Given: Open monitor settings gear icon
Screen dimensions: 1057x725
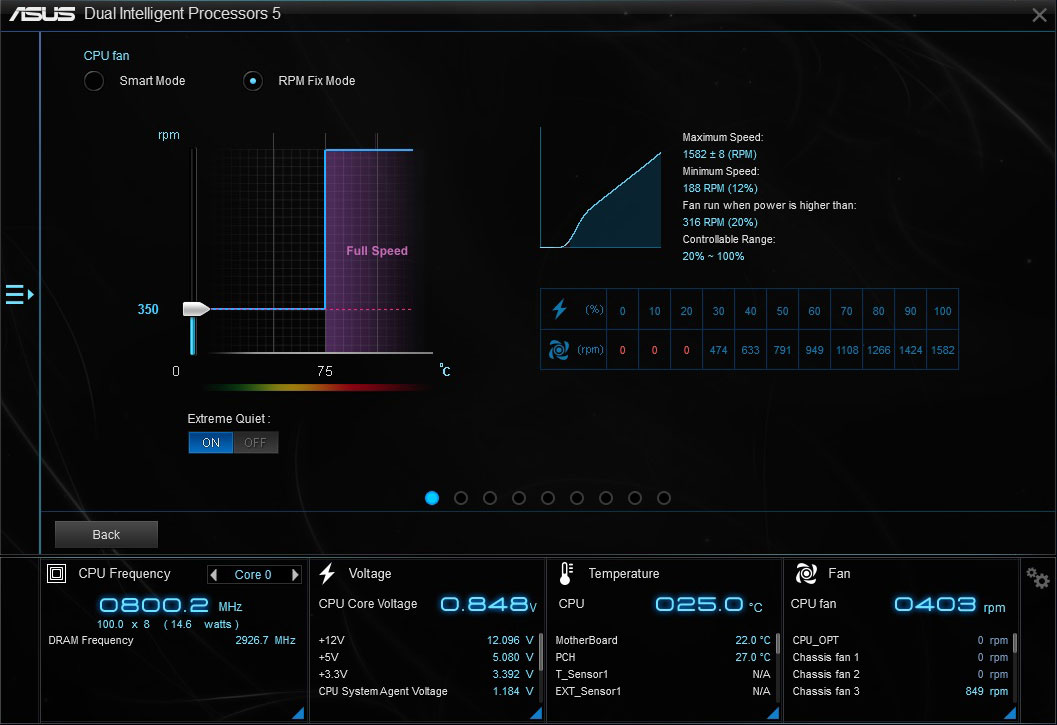Looking at the screenshot, I should click(1037, 578).
